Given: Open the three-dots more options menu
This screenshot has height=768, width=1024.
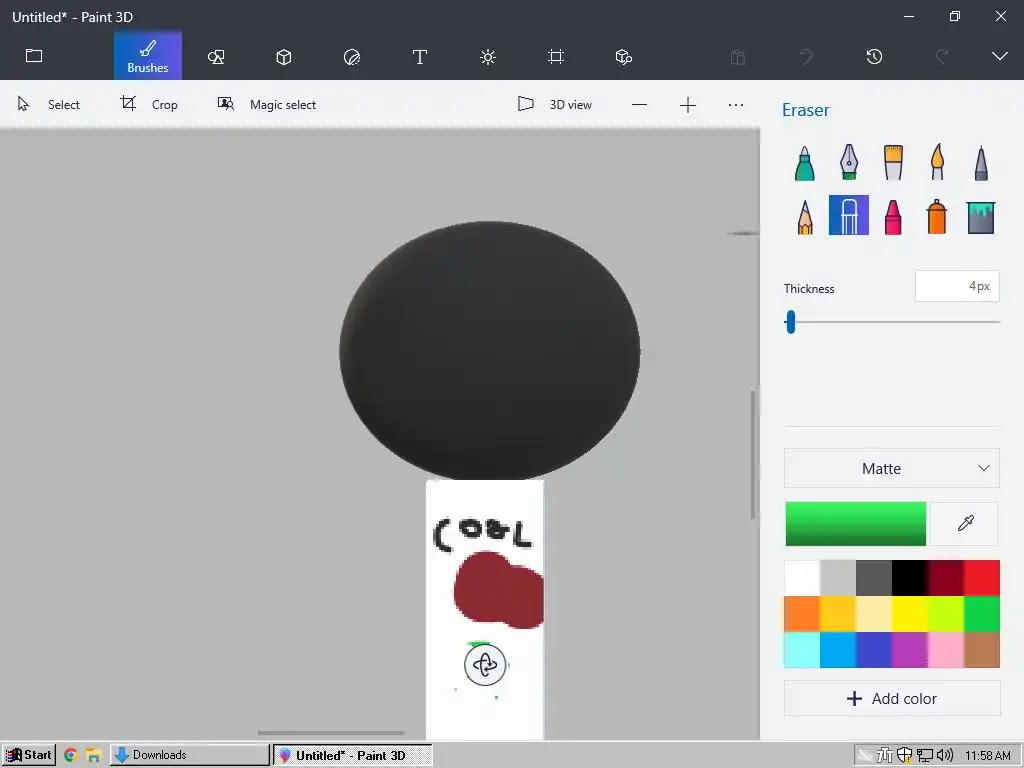Looking at the screenshot, I should (x=736, y=104).
